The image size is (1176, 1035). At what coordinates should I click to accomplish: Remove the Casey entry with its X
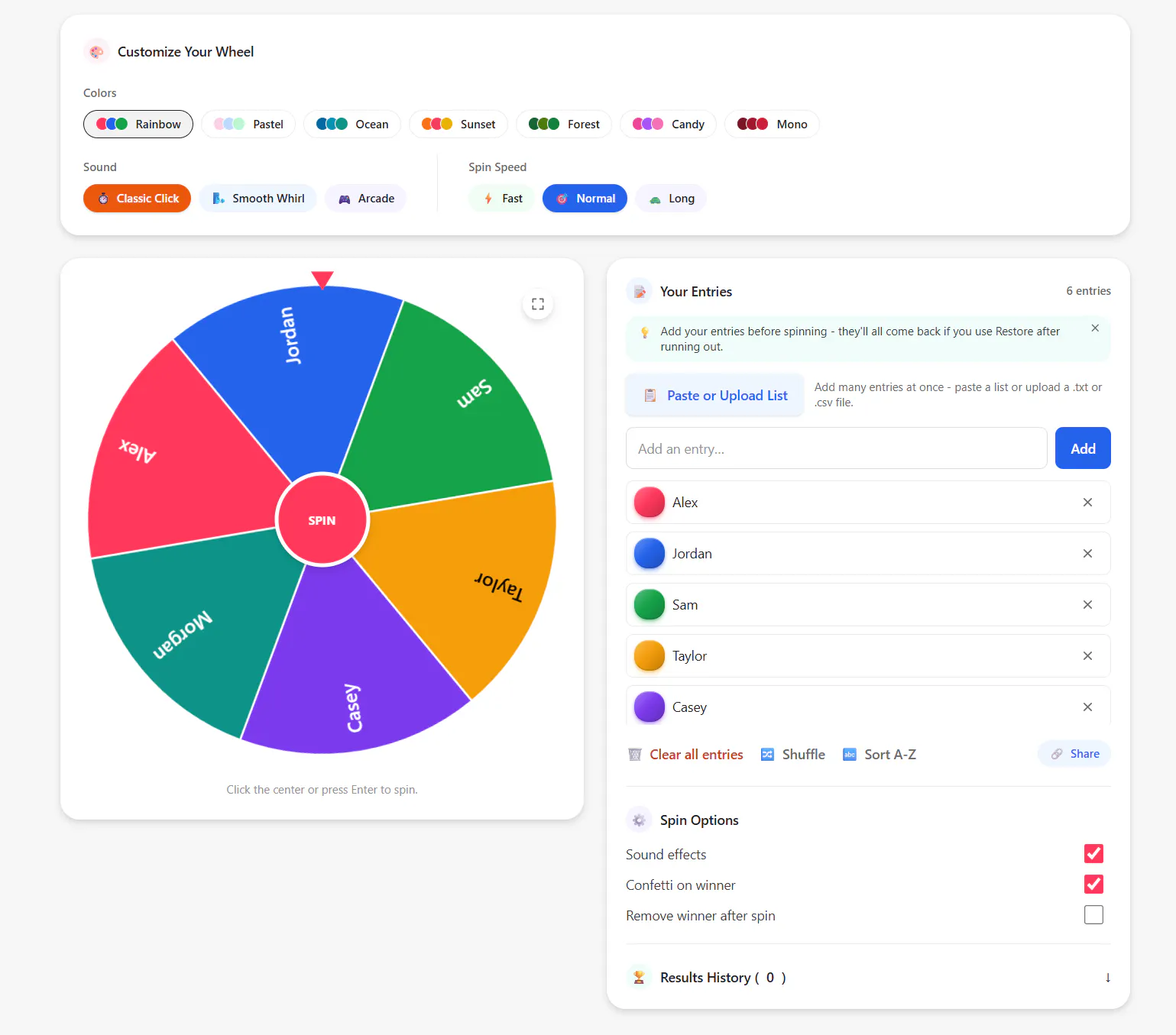pos(1087,707)
